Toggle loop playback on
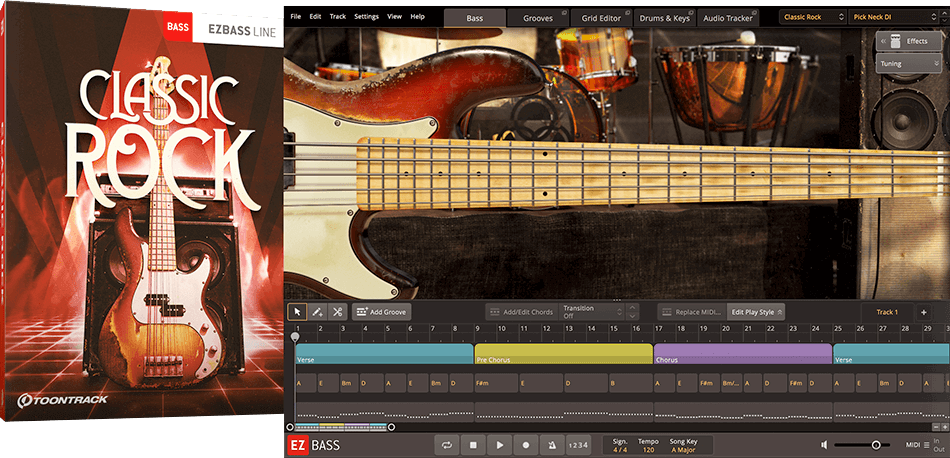The width and height of the screenshot is (950, 458). pyautogui.click(x=448, y=444)
